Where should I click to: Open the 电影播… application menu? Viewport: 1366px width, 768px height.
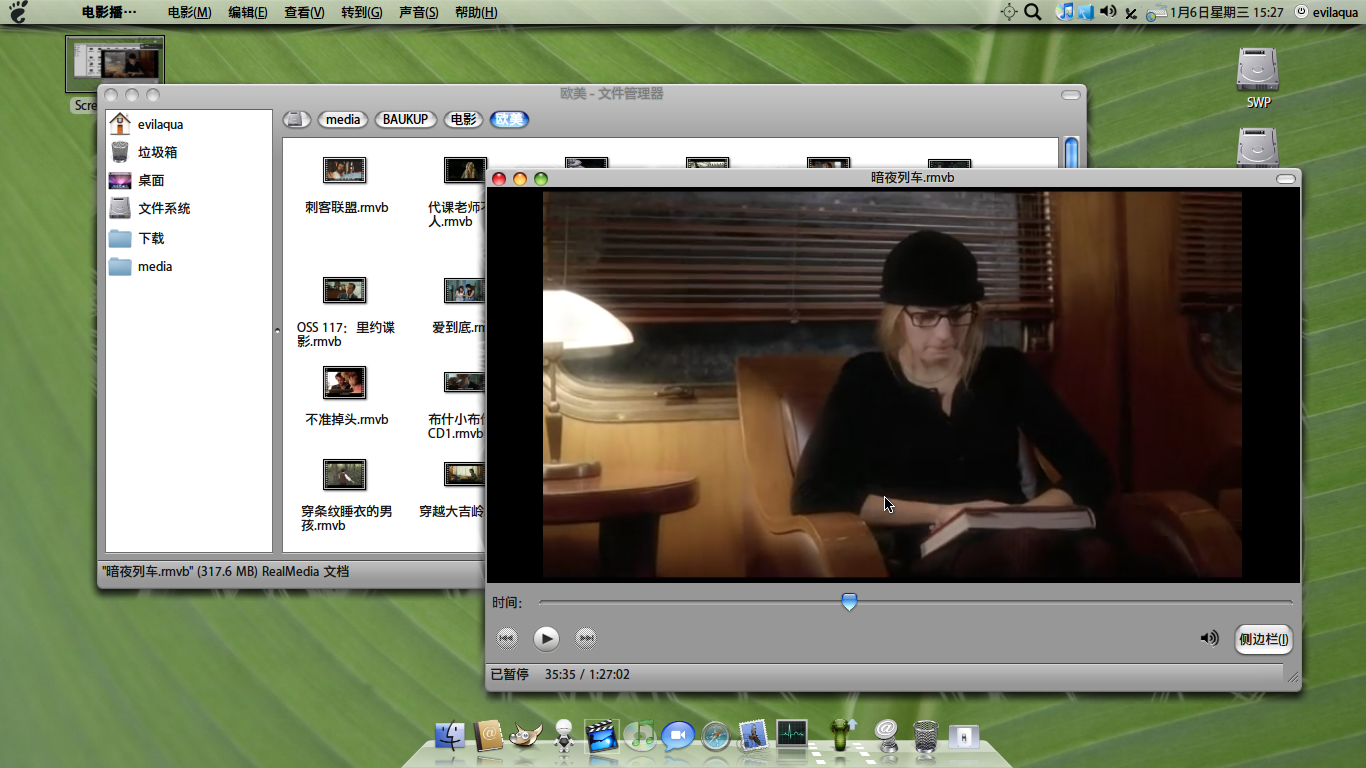(x=109, y=12)
